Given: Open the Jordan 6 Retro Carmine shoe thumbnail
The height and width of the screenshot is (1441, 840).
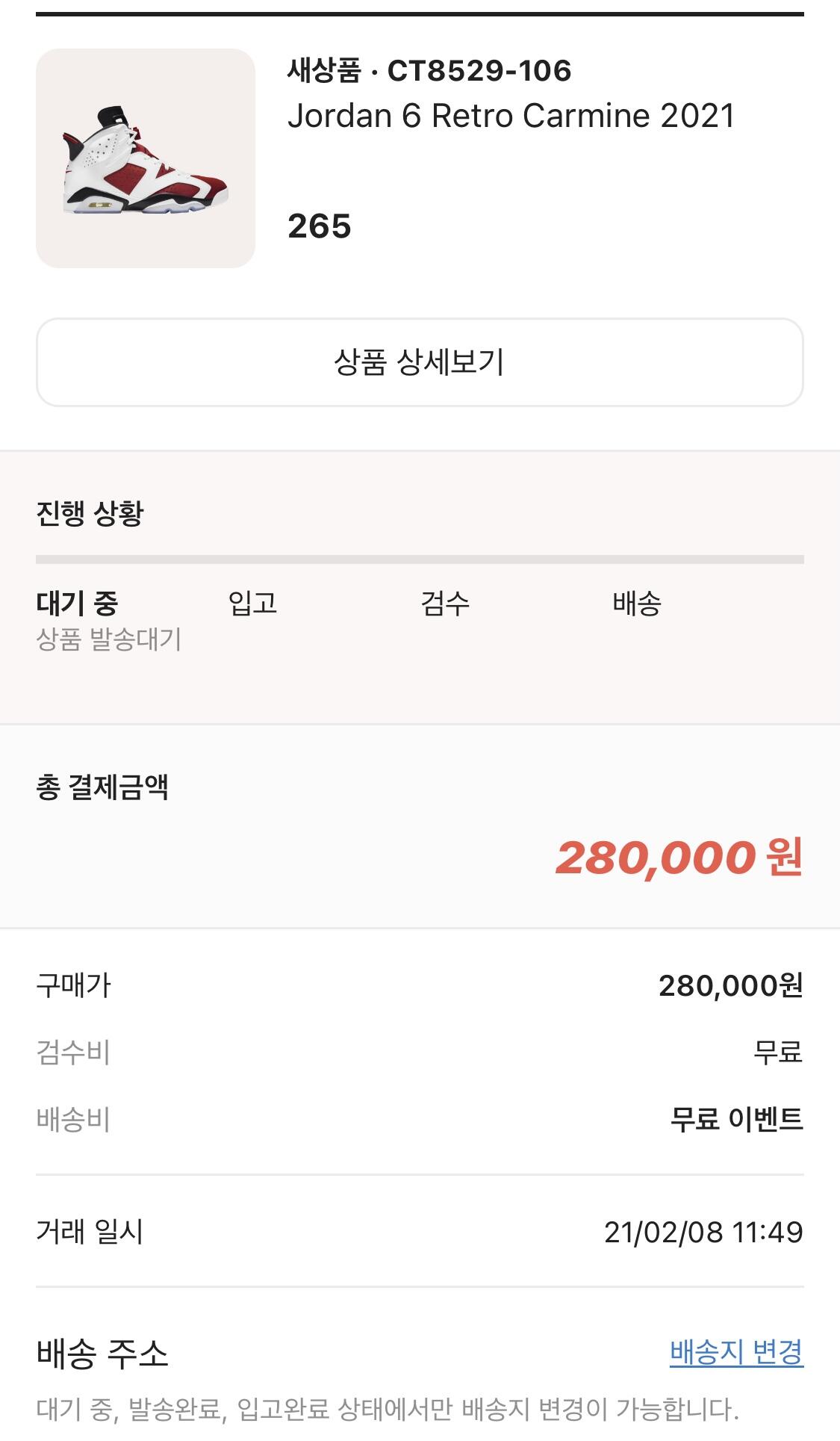Looking at the screenshot, I should (146, 158).
